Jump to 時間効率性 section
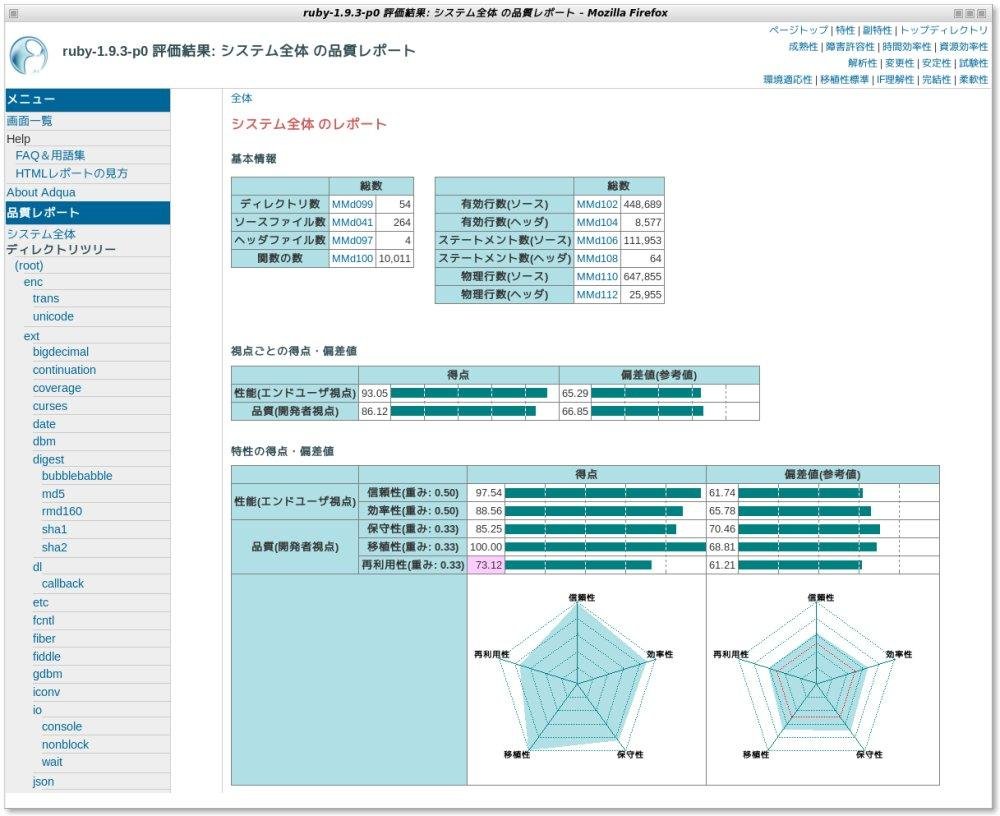This screenshot has height=816, width=1000. click(906, 47)
